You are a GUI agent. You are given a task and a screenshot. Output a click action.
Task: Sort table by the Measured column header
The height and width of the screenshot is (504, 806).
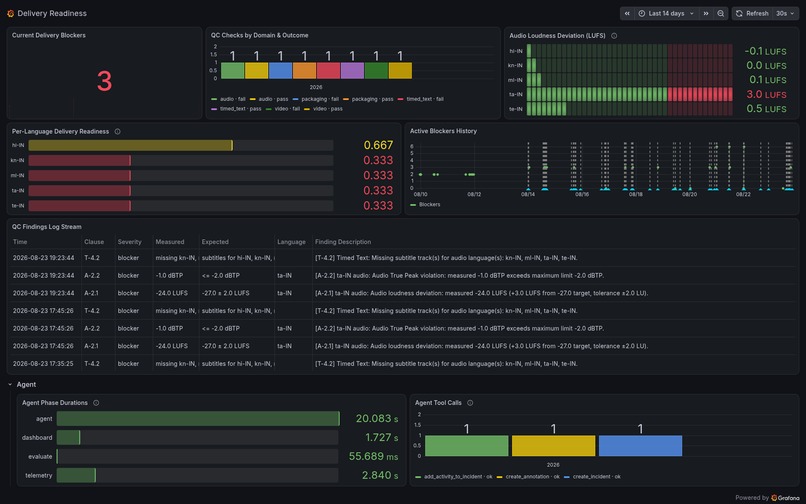pyautogui.click(x=170, y=242)
